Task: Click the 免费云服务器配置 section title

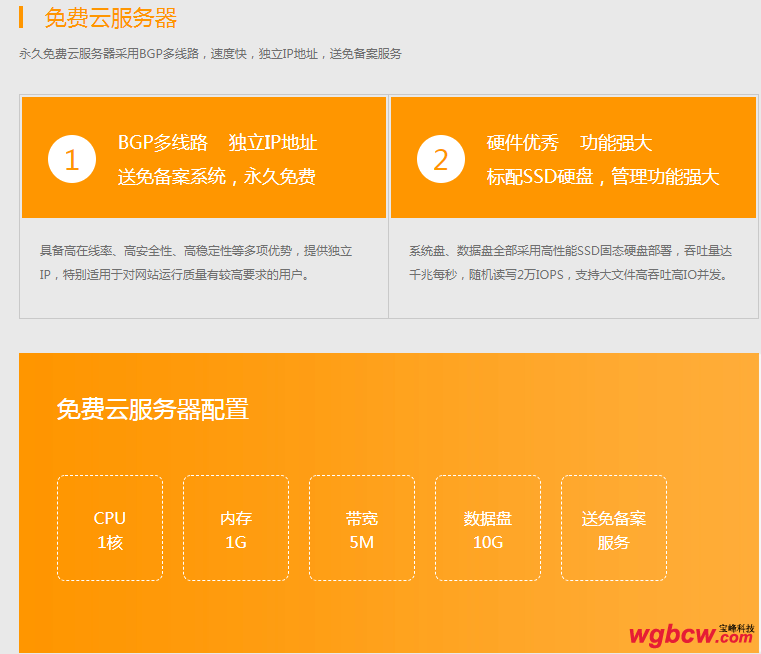Action: tap(152, 409)
